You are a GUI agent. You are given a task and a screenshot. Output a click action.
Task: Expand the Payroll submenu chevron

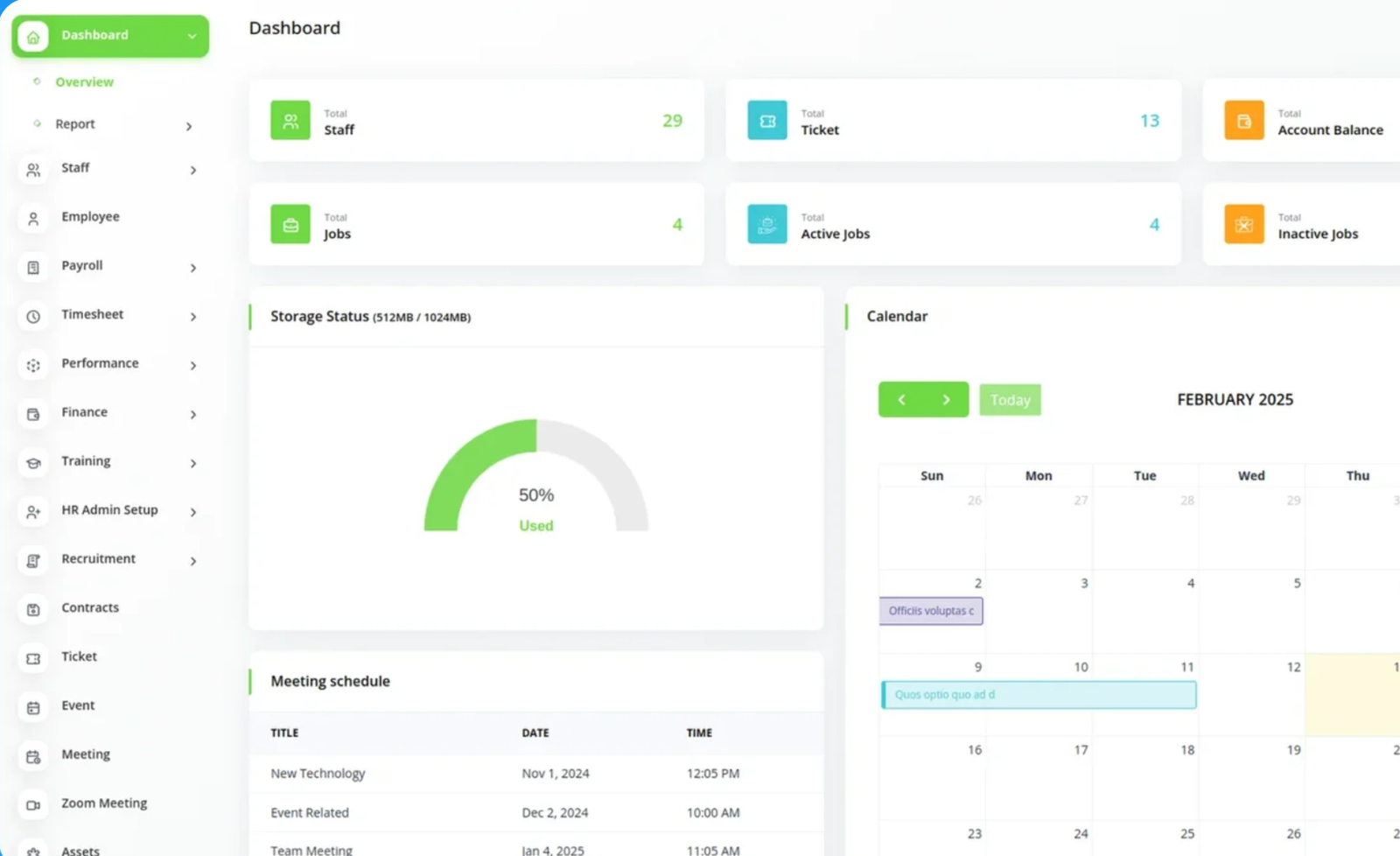pos(192,268)
